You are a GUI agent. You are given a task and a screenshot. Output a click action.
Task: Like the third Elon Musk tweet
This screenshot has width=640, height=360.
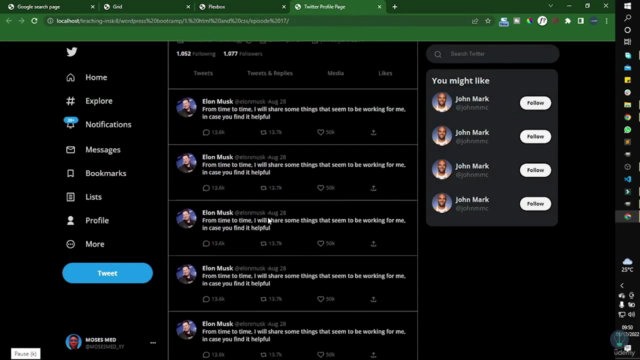pos(320,243)
